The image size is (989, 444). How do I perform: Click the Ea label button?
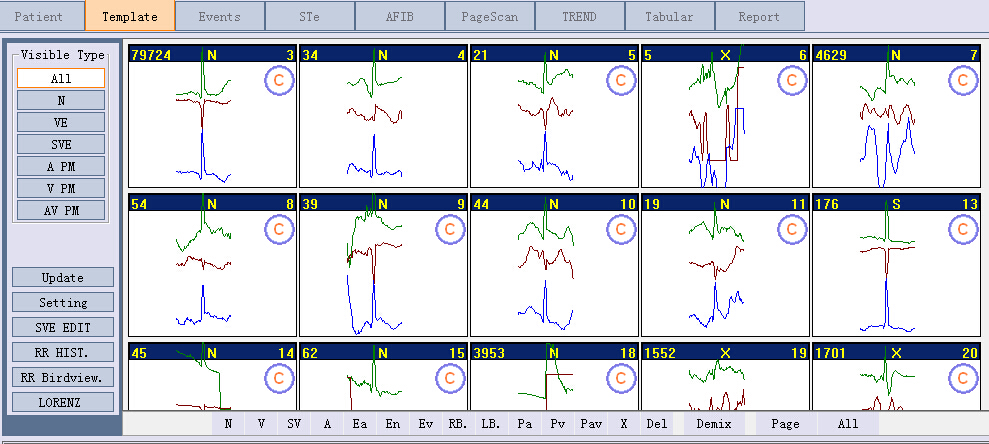tap(360, 424)
